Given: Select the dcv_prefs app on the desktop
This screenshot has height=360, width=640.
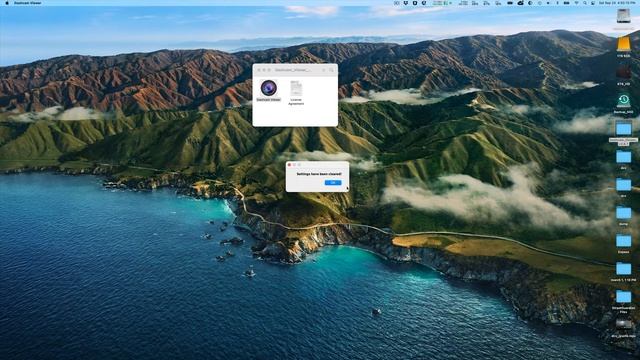Looking at the screenshot, I should point(623,324).
